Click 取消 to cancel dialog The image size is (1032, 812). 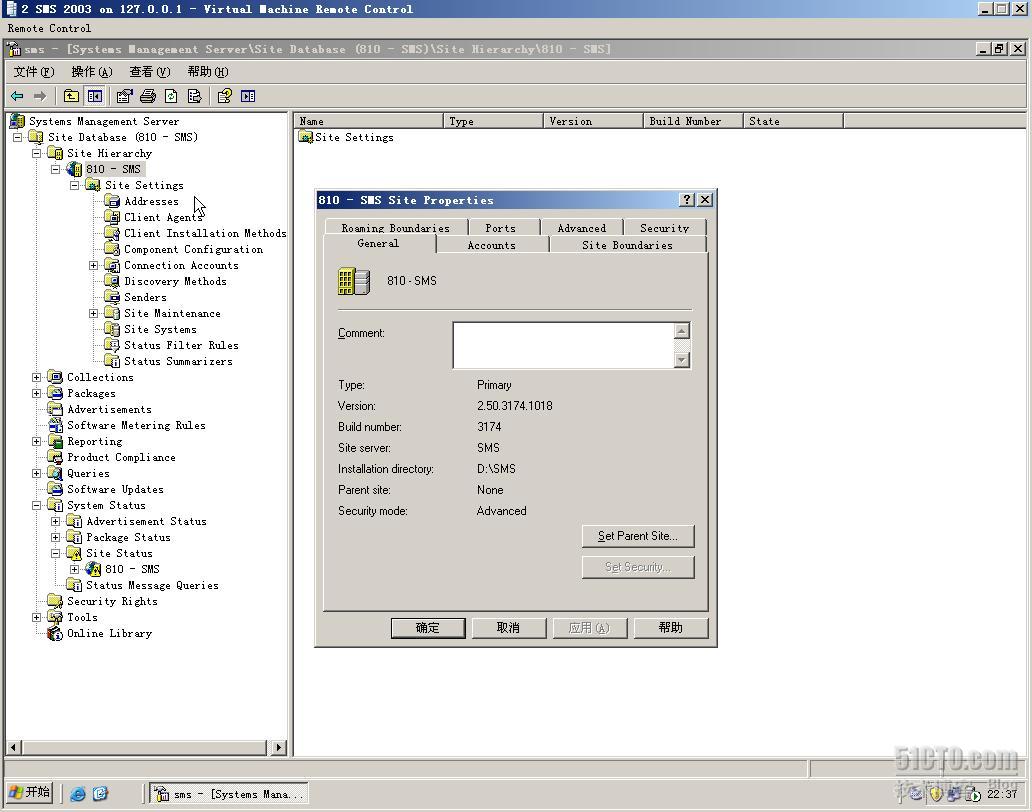[508, 628]
